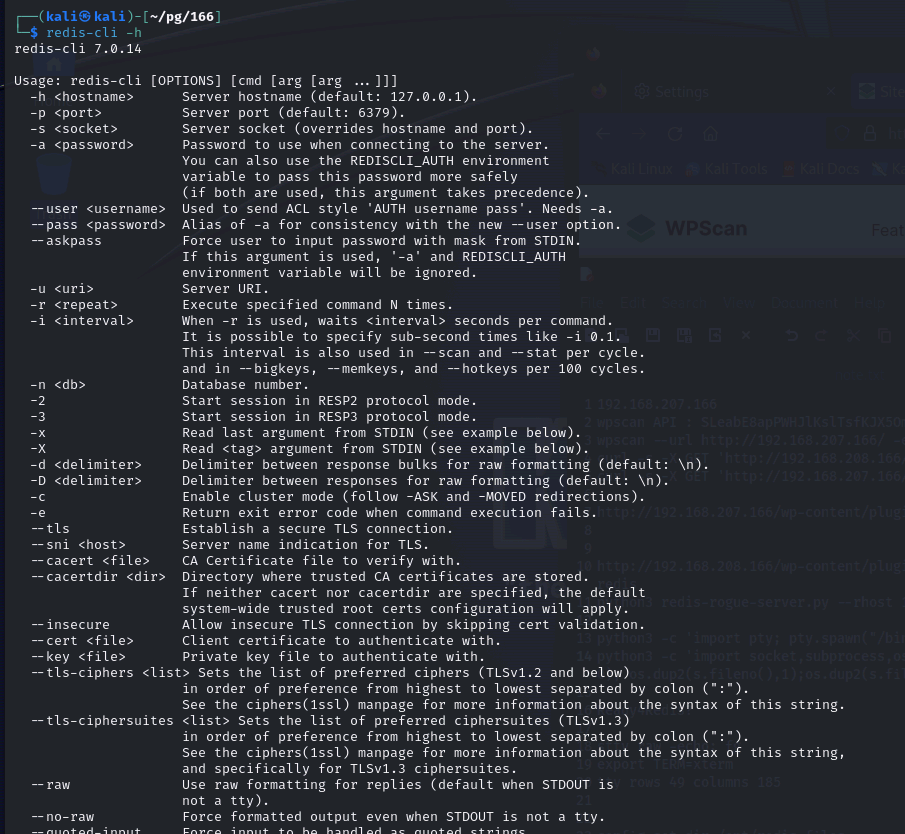
Task: Click the cut scissors icon in the background text editor
Action: (853, 335)
